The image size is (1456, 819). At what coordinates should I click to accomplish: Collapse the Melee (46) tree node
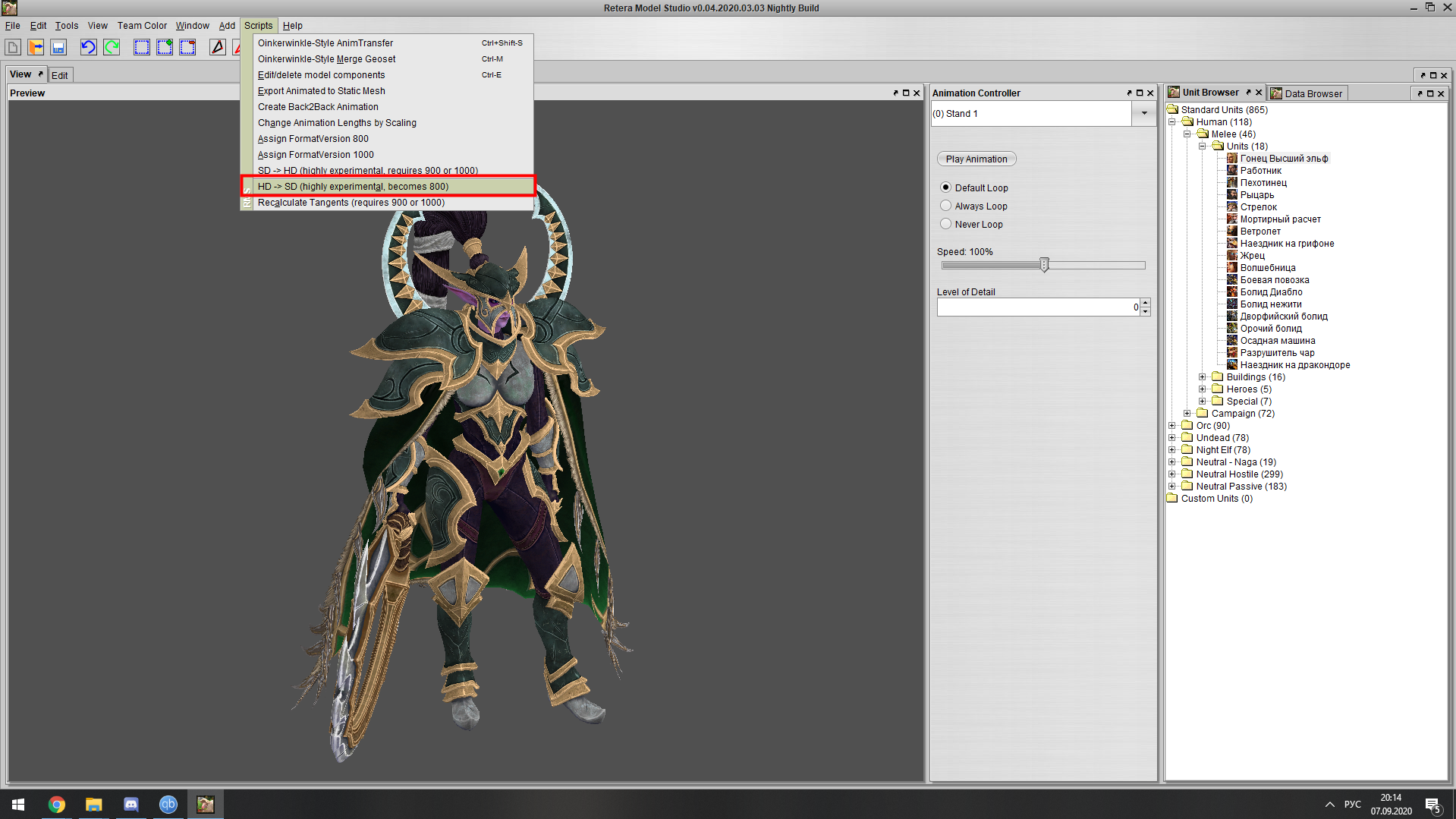point(1187,134)
